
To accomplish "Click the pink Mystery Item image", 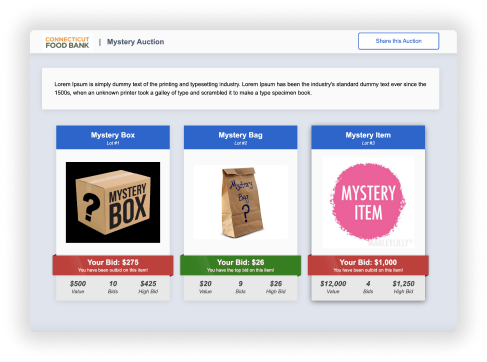I will point(368,202).
